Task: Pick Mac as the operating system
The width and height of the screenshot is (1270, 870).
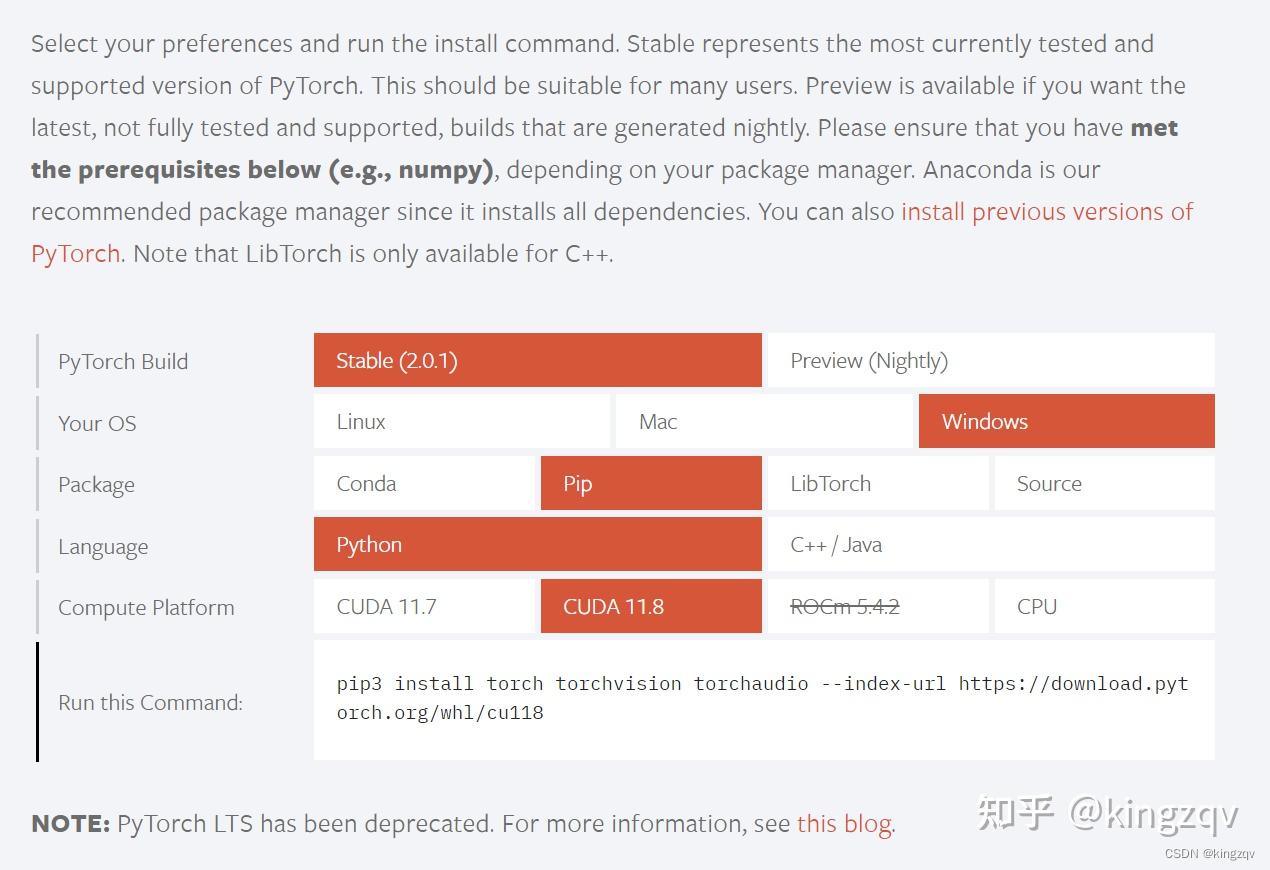Action: click(x=764, y=421)
